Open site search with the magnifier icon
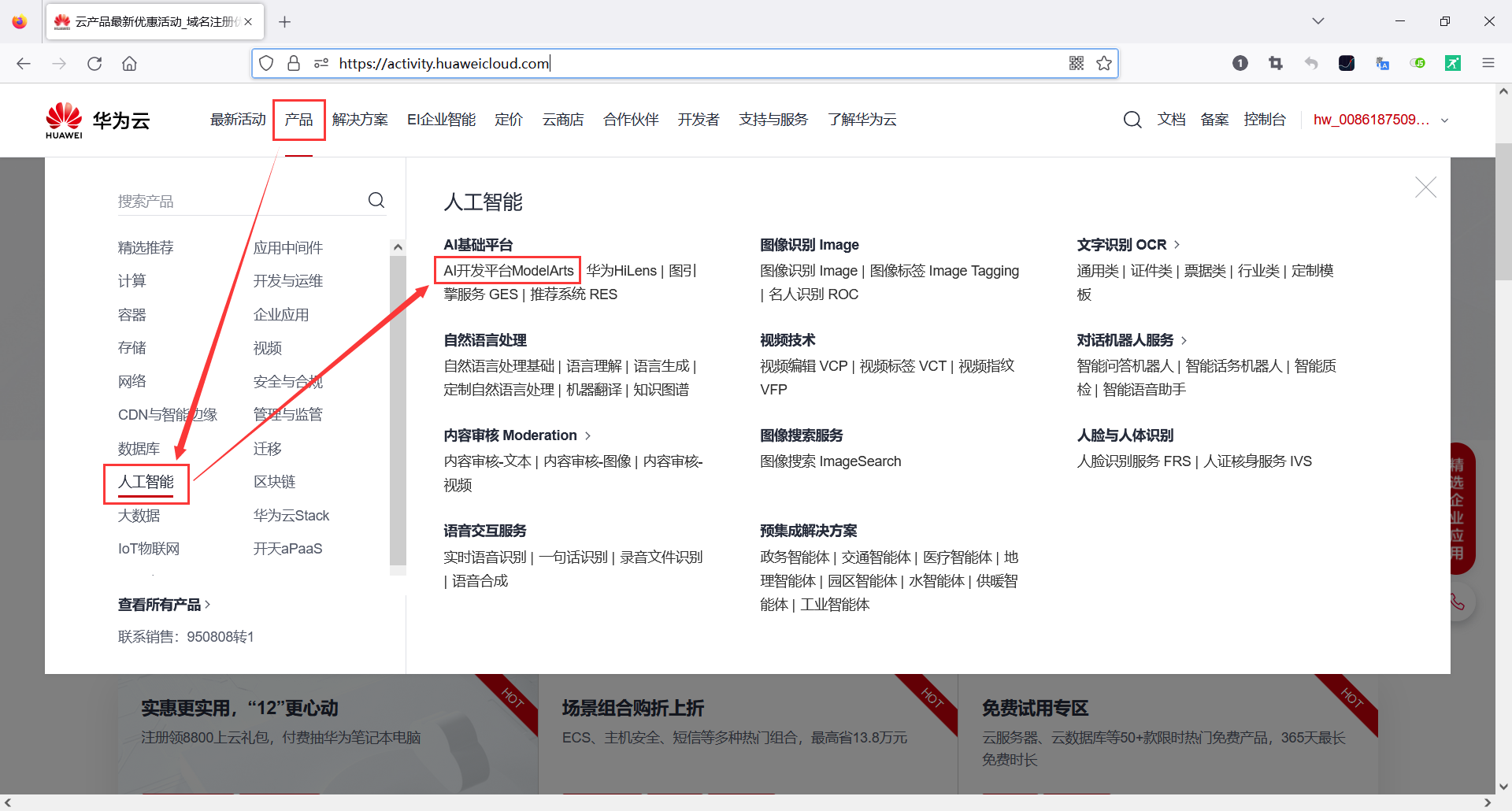The width and height of the screenshot is (1512, 811). 1132,119
